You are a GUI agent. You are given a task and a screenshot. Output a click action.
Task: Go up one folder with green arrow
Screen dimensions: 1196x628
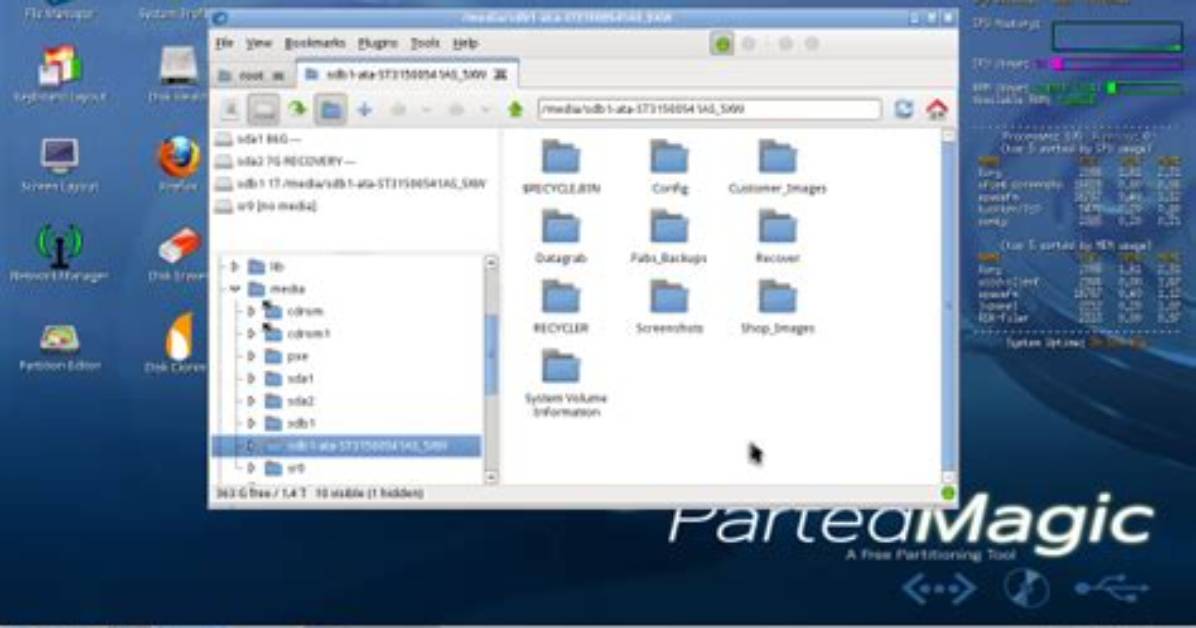[x=516, y=110]
